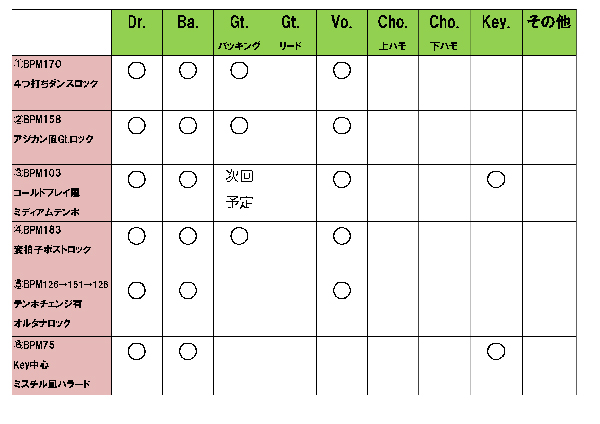Click the Key. circle in the BPM103 row
Screen dimensions: 600x424
click(494, 180)
